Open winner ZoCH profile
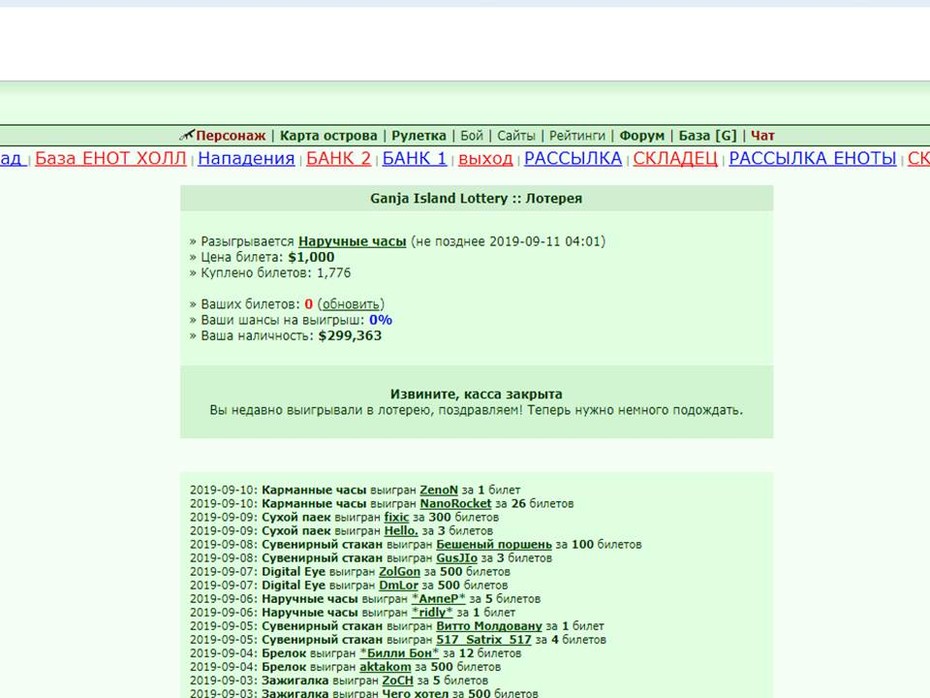 [x=397, y=680]
